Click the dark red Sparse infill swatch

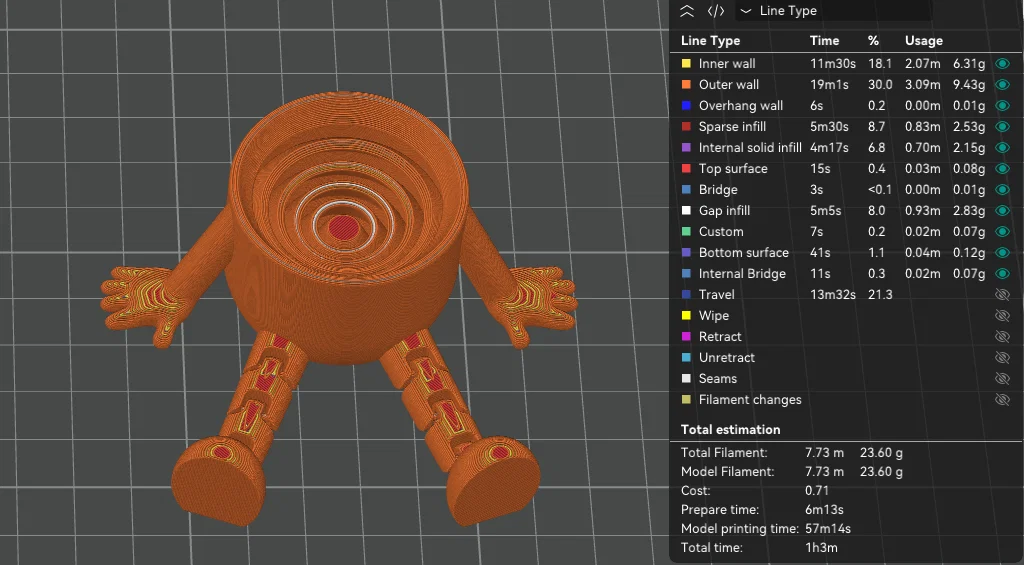[x=686, y=126]
